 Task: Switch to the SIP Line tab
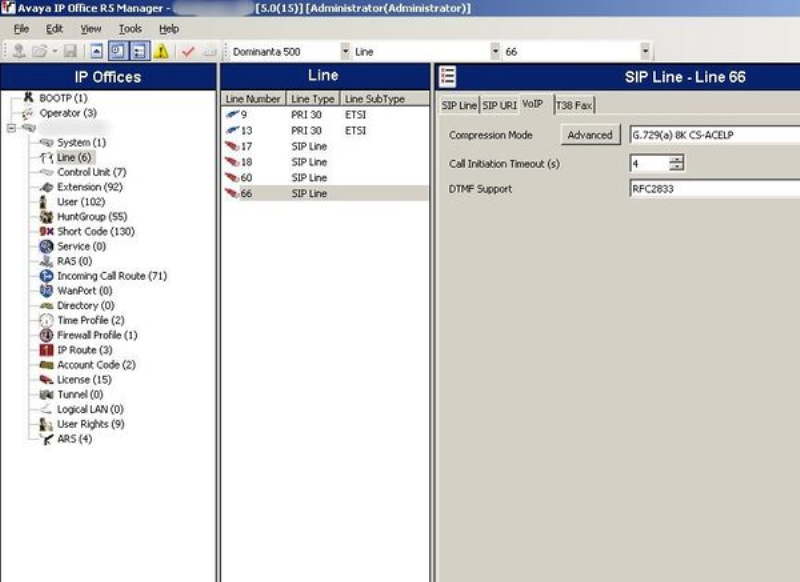(459, 106)
